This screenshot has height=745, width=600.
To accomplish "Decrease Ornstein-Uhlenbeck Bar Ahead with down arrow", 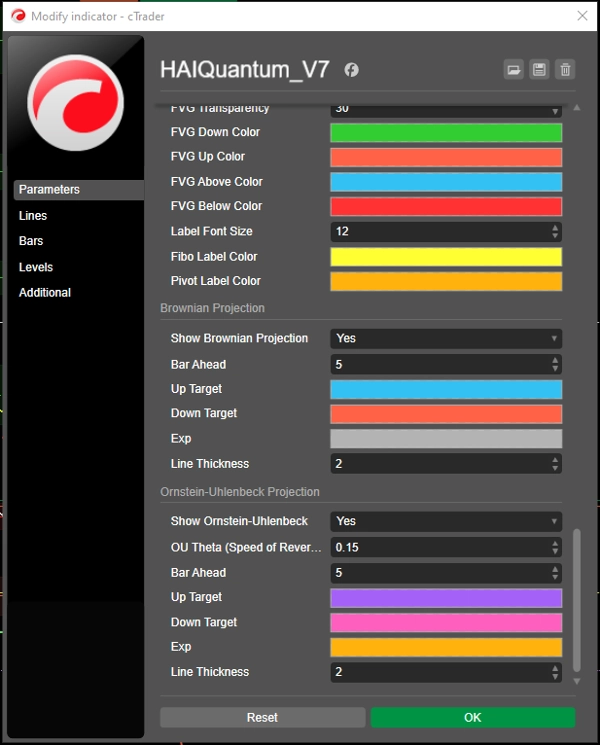I will (555, 577).
